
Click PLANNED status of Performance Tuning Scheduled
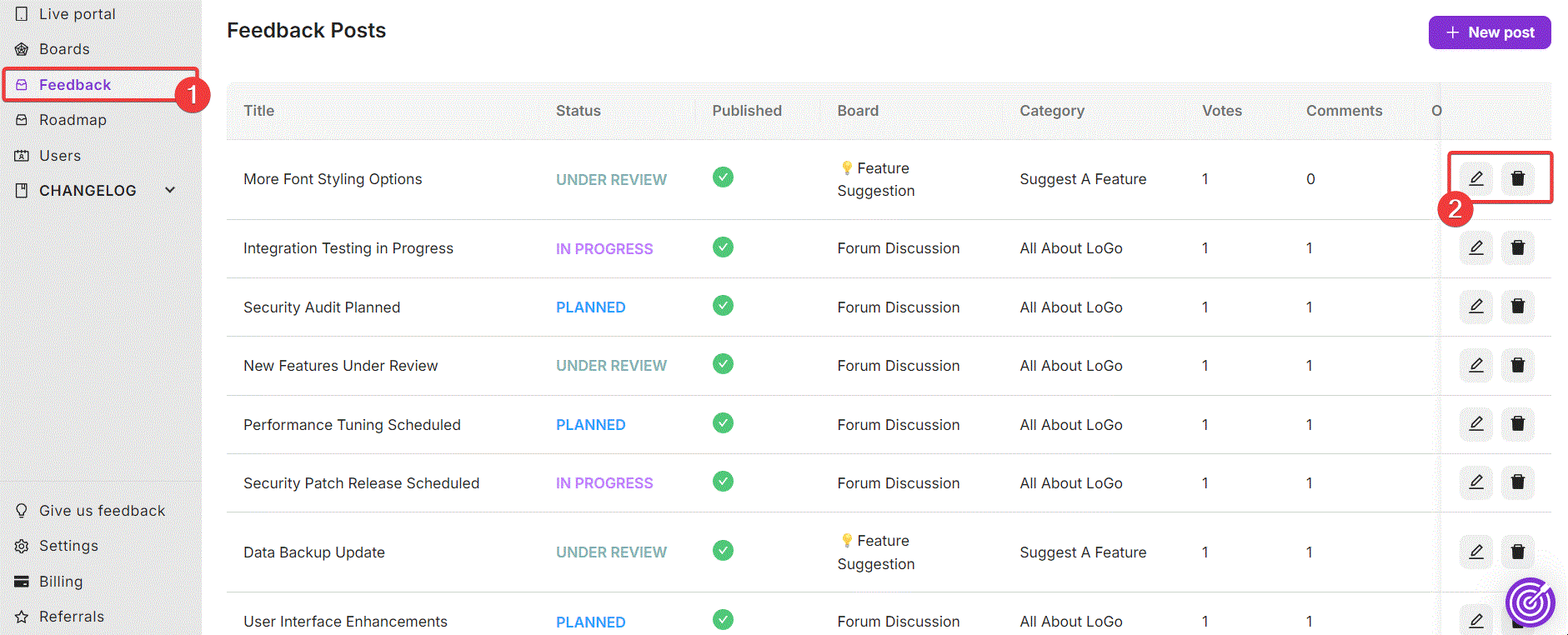(590, 425)
